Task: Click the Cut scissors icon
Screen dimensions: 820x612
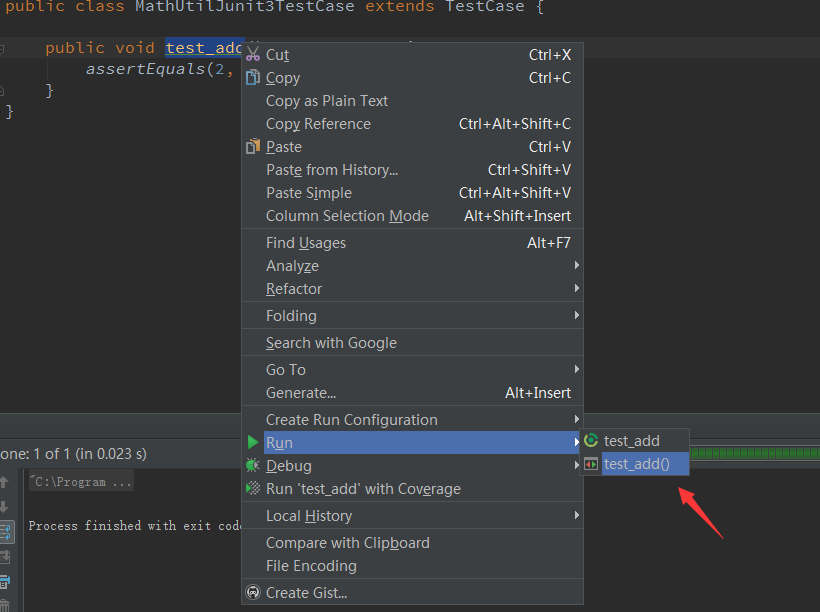Action: [253, 54]
